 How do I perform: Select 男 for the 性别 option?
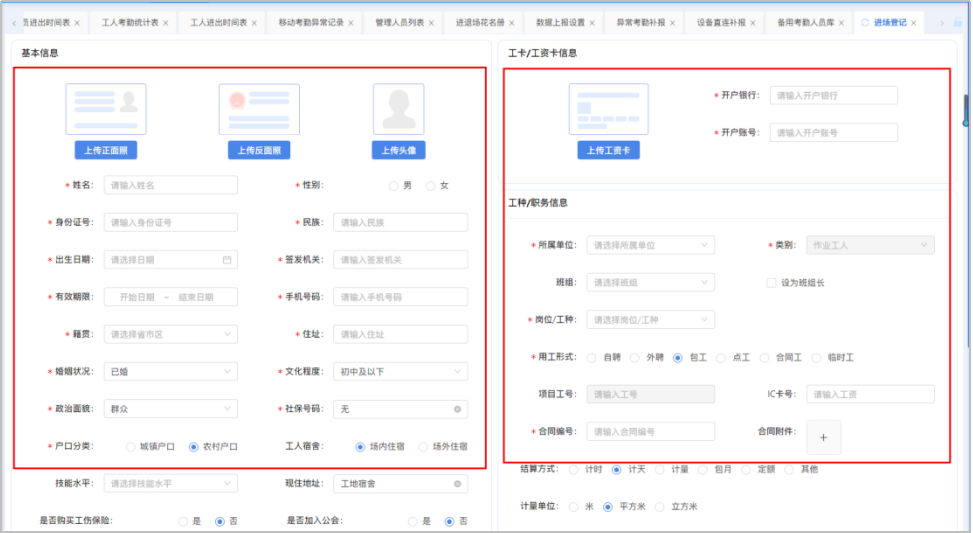coord(393,186)
